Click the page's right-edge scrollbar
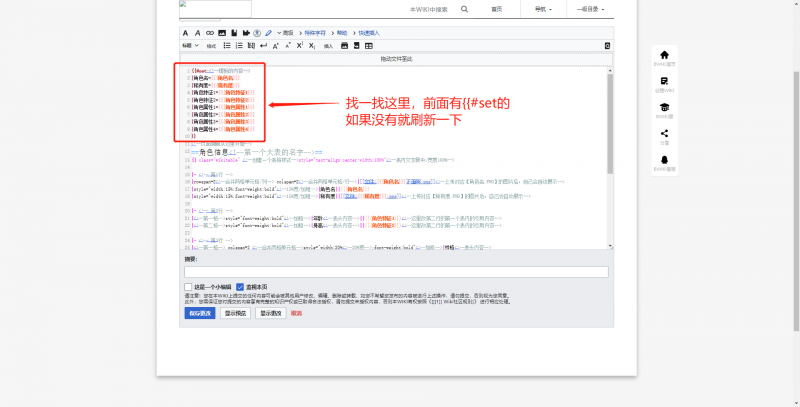800x407 pixels. click(x=797, y=201)
